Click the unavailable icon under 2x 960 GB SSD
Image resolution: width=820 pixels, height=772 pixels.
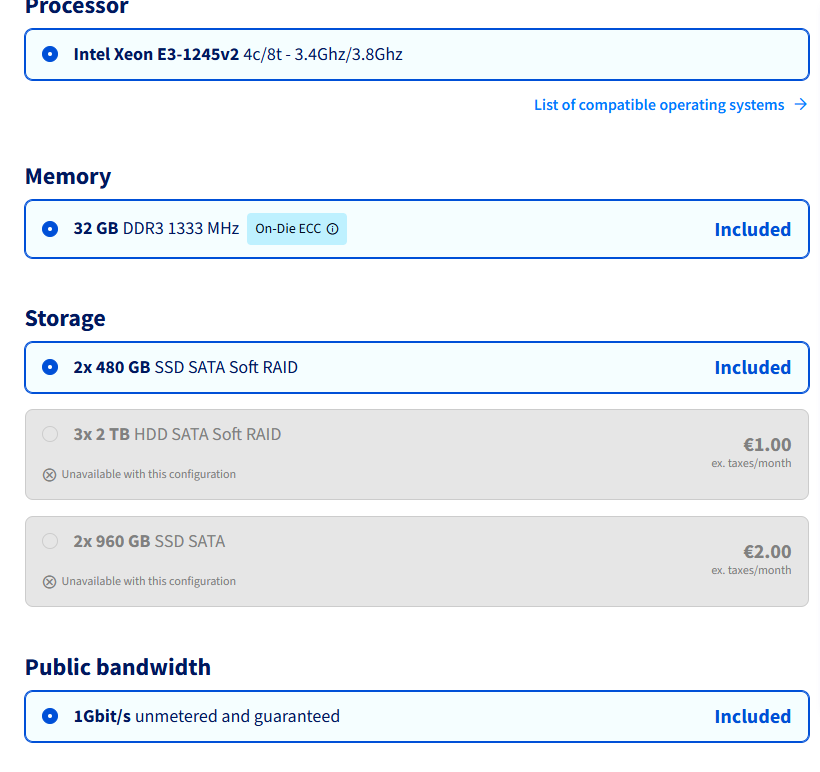49,581
